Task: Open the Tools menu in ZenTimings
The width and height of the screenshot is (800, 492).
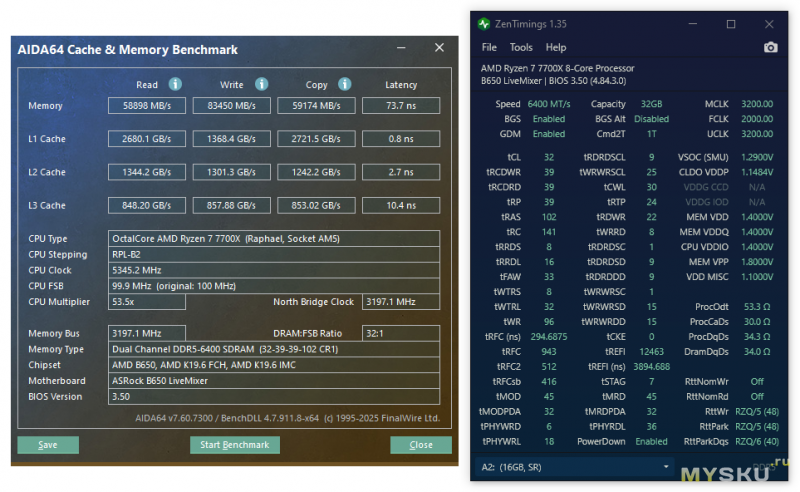Action: coord(521,47)
